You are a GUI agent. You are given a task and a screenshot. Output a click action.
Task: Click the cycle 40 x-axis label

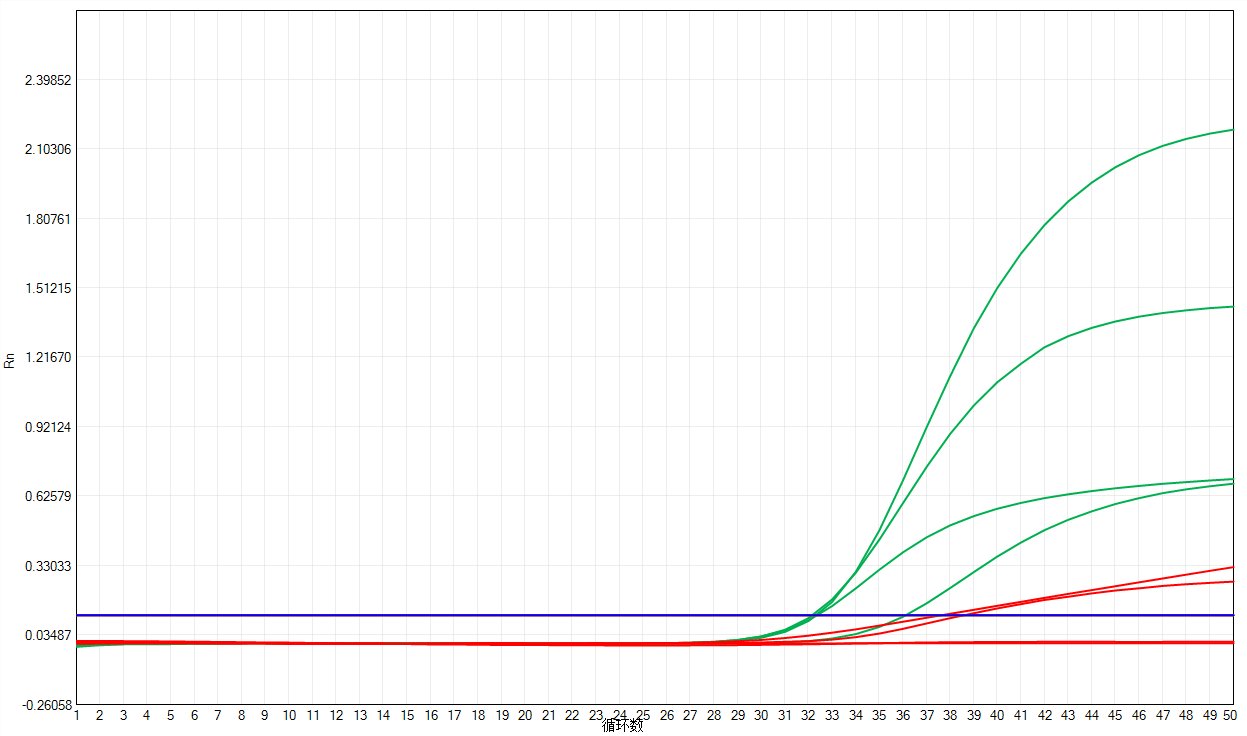coord(997,716)
